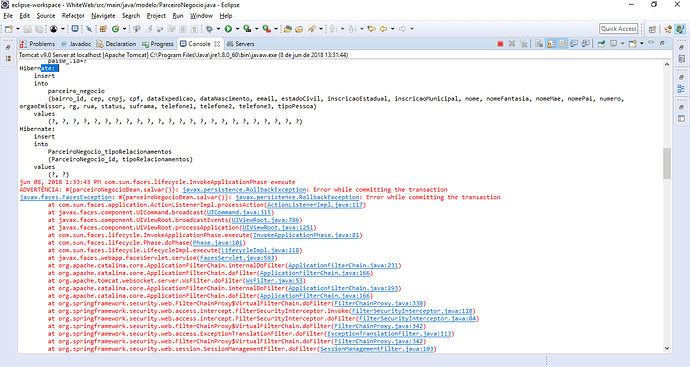This screenshot has height=367, width=690.
Task: Expand the Display Selected Console dropdown
Action: click(x=622, y=44)
